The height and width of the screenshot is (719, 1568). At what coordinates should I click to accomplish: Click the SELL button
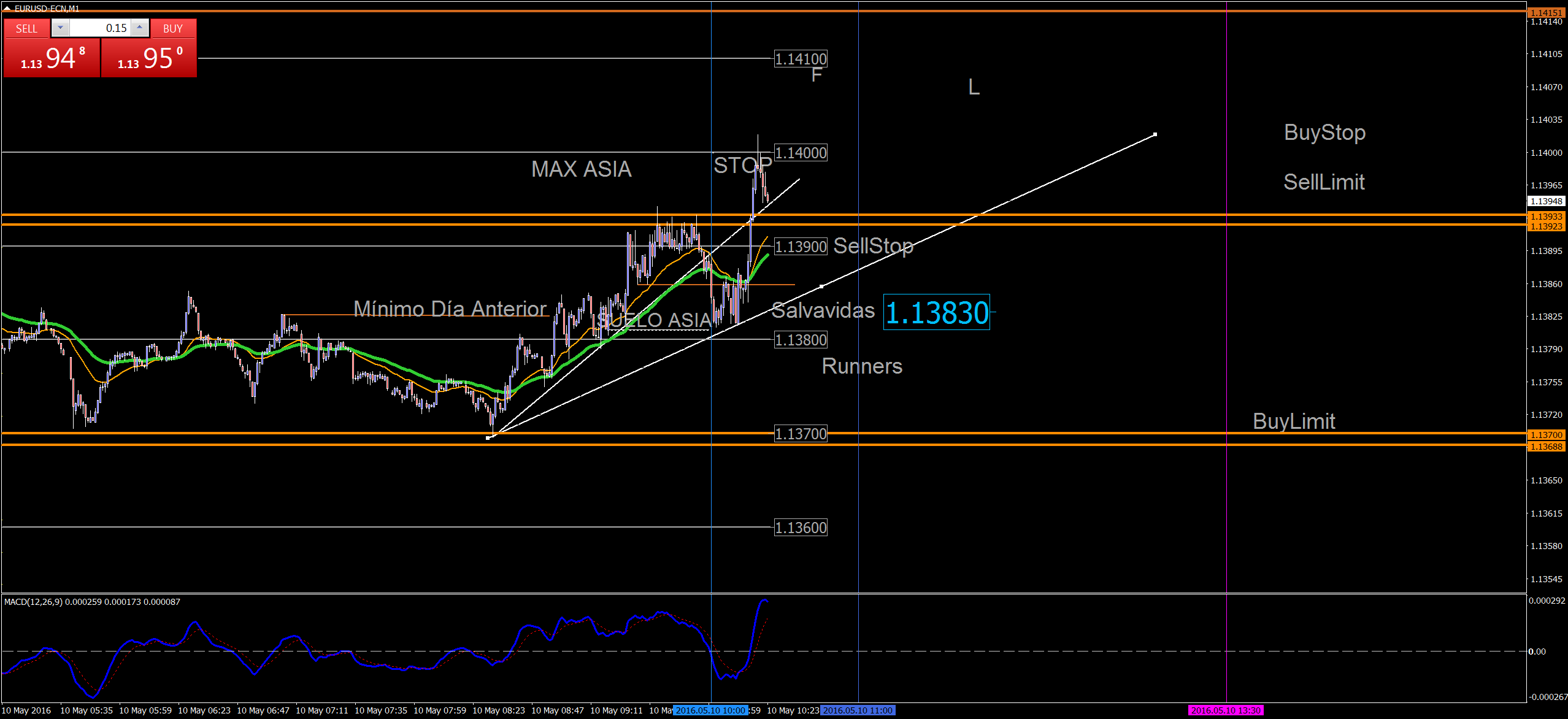[26, 28]
